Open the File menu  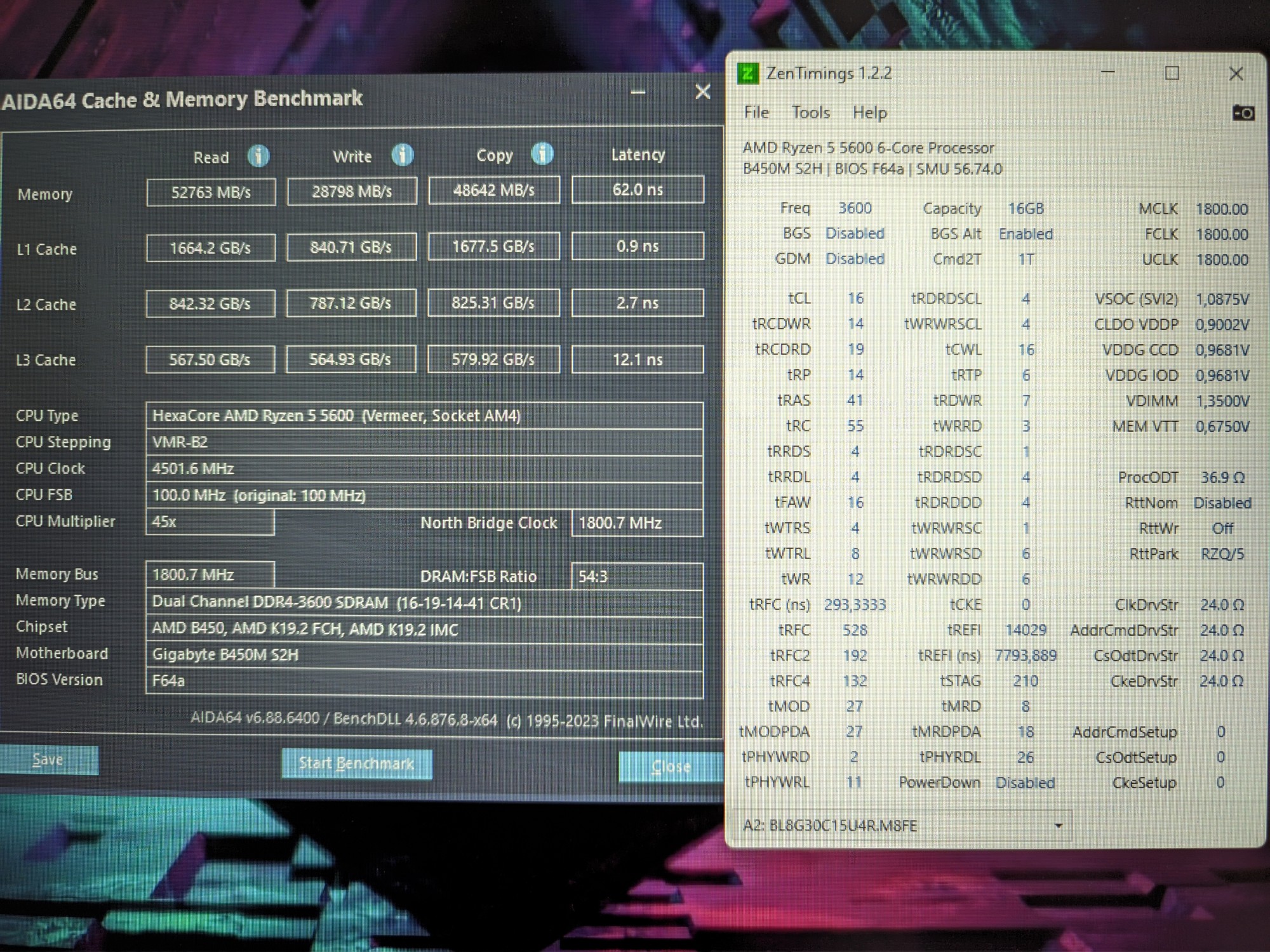756,112
